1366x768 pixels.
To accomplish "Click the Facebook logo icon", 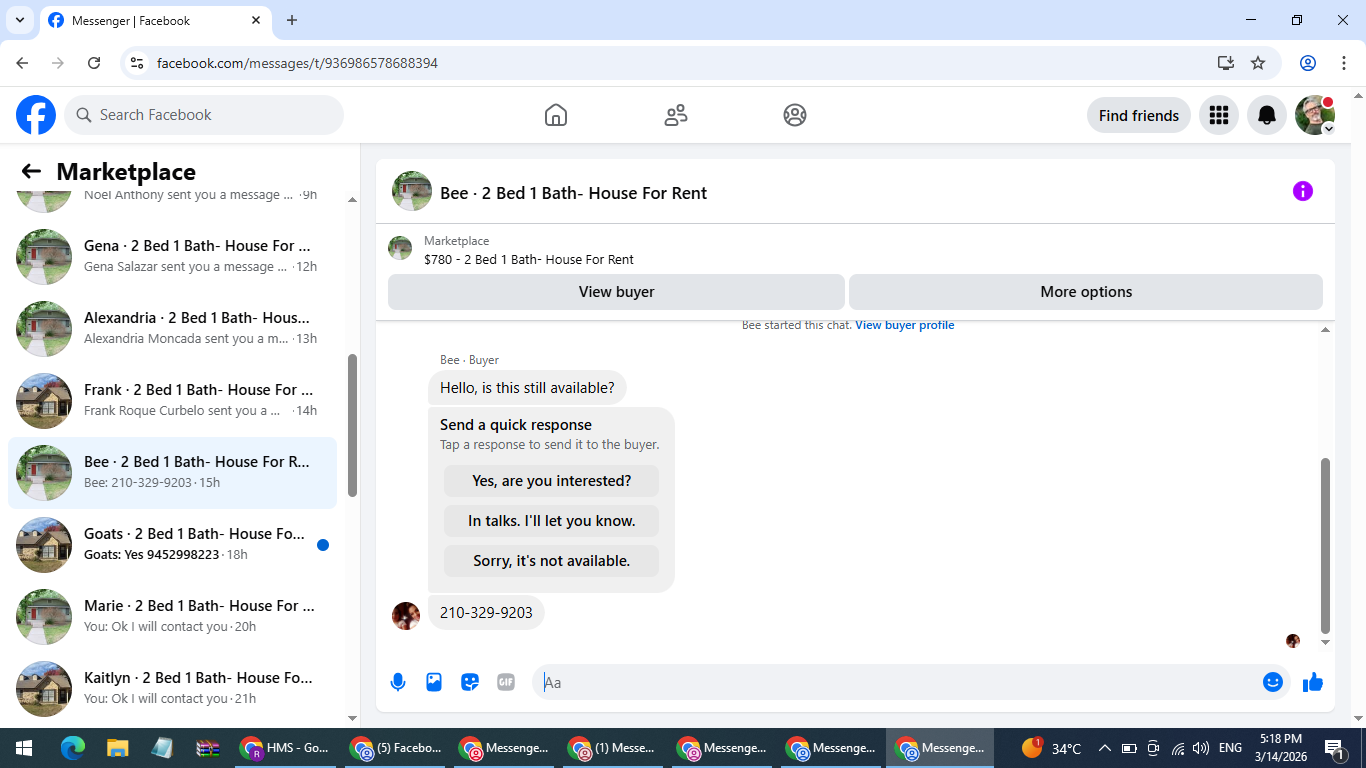I will (36, 115).
